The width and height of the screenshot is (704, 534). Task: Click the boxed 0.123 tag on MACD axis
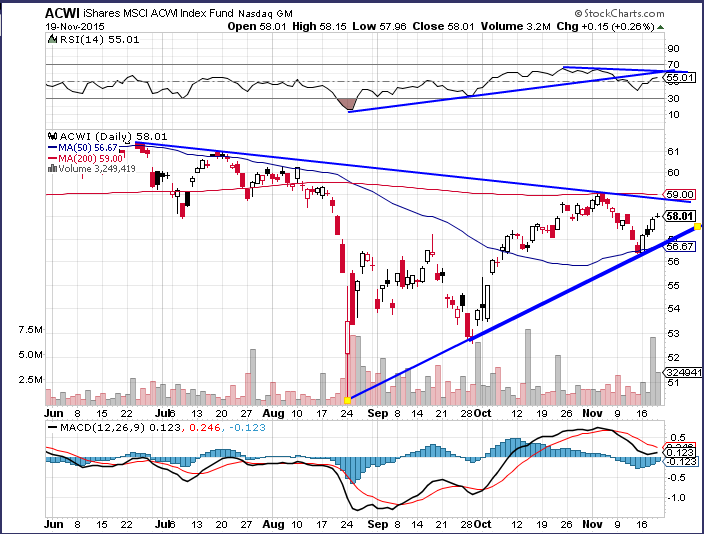coord(680,453)
